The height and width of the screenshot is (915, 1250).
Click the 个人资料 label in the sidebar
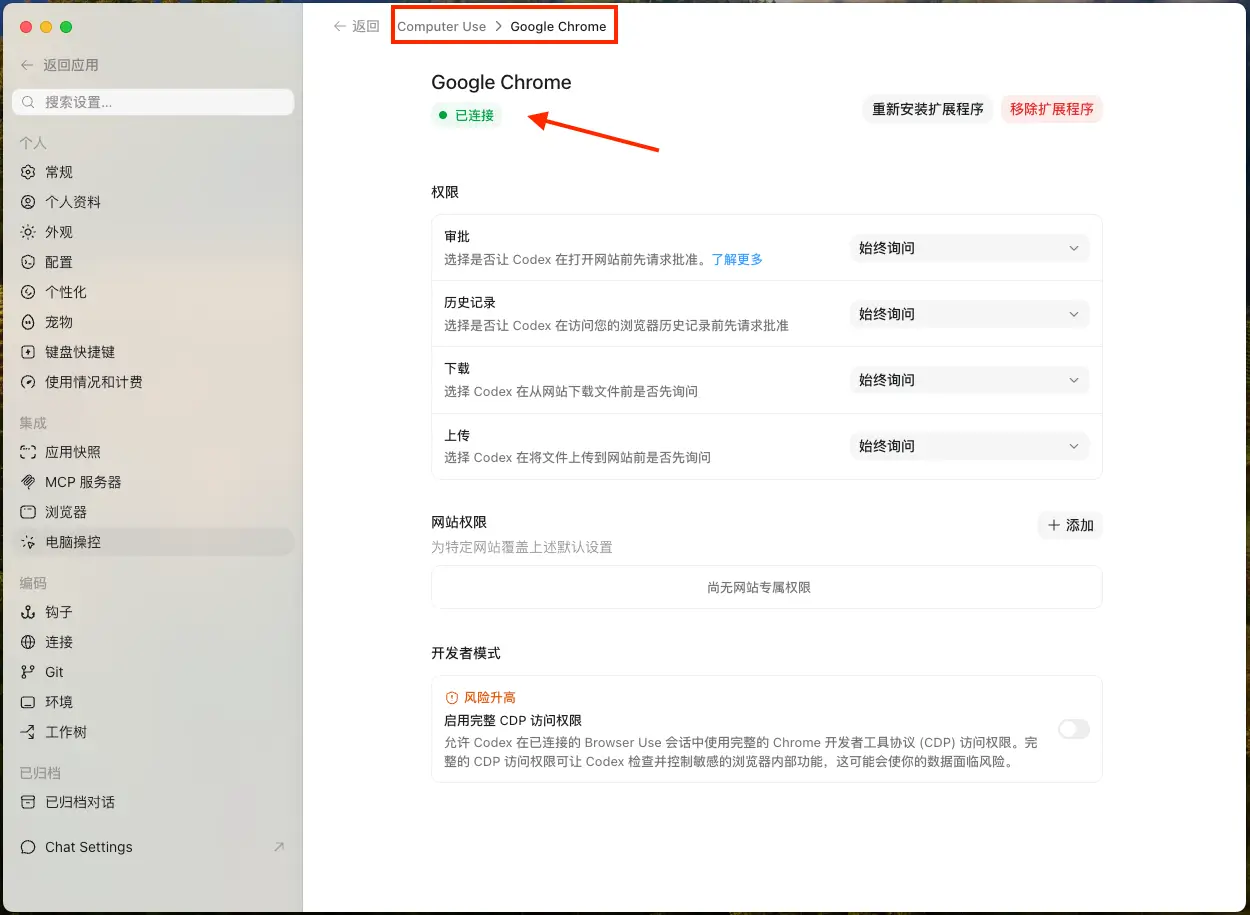point(73,202)
